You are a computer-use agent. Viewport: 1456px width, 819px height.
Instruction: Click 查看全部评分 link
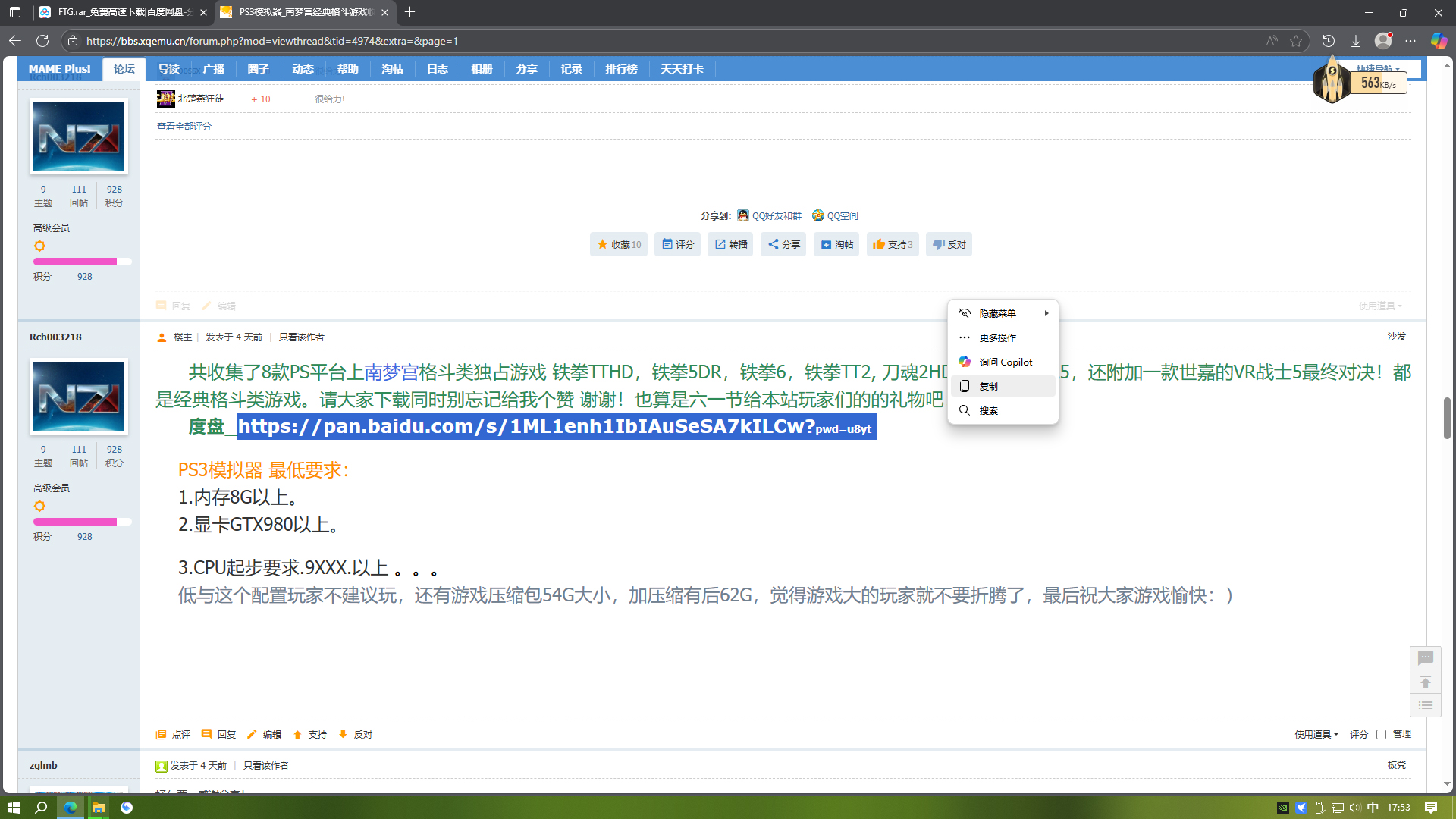[184, 126]
